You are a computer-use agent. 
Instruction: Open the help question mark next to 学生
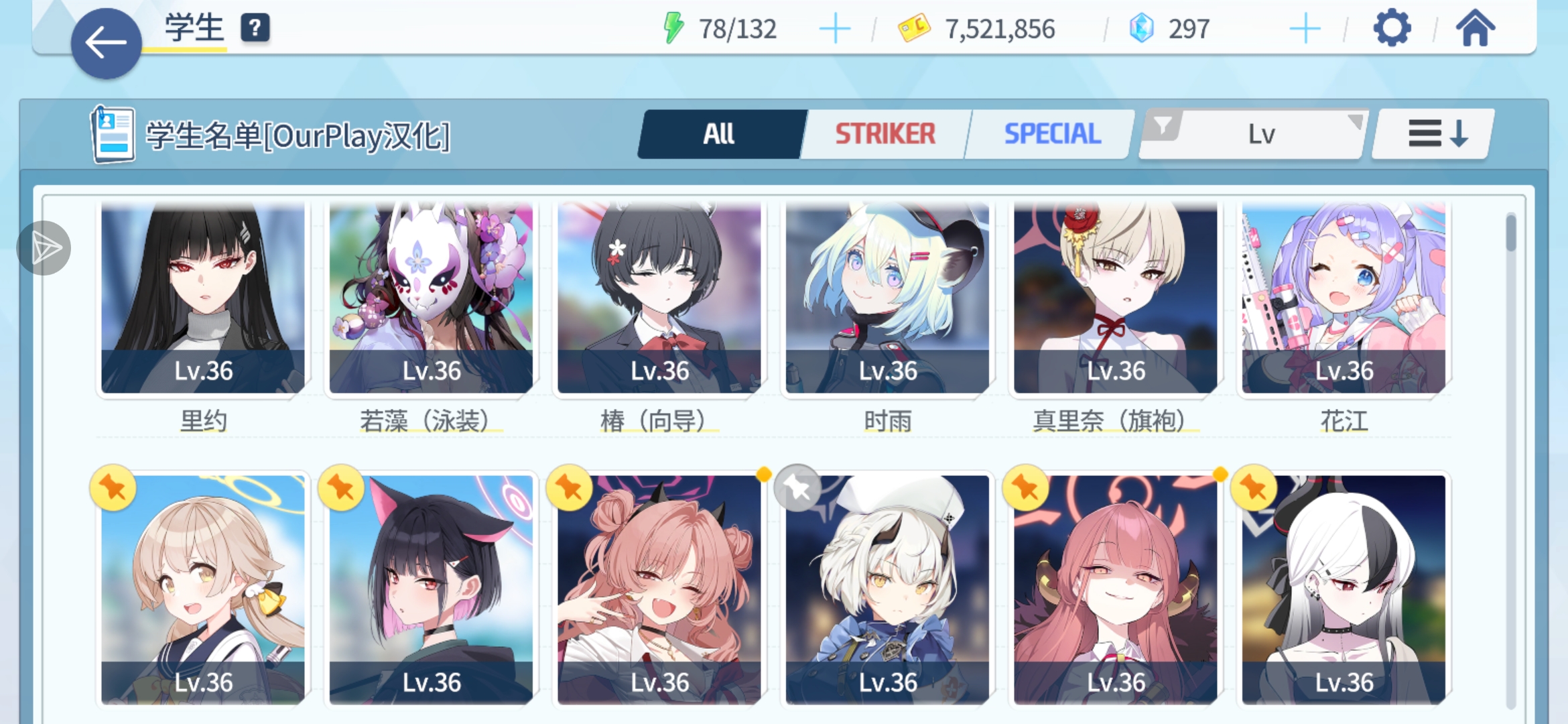coord(255,29)
